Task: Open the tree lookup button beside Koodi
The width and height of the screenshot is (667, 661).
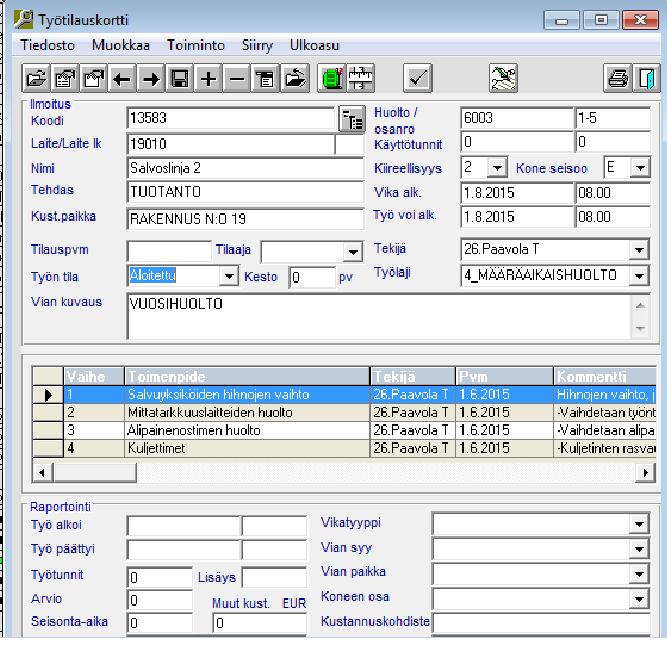Action: pos(352,120)
